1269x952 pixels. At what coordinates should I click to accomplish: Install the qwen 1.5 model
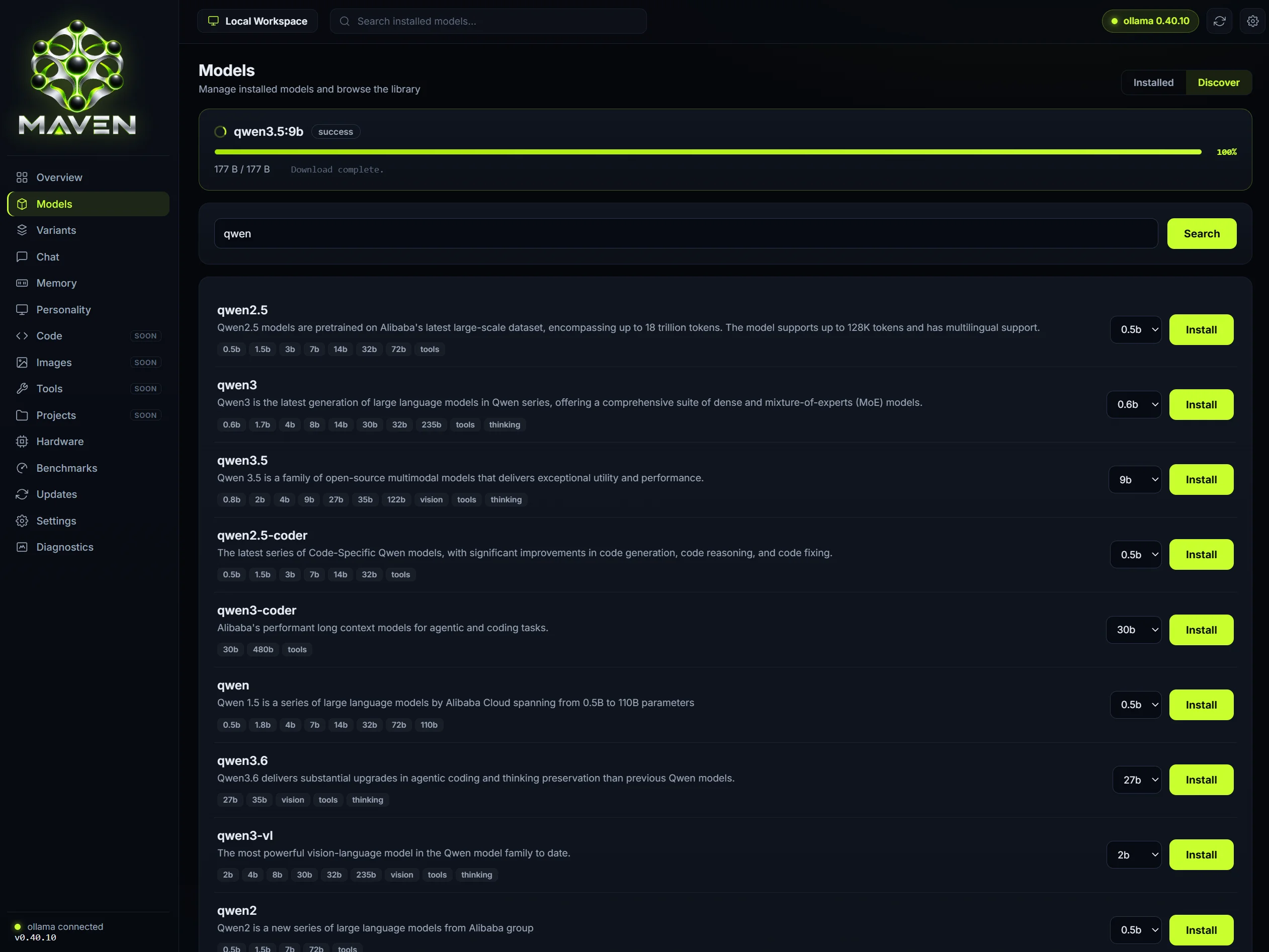click(1201, 705)
